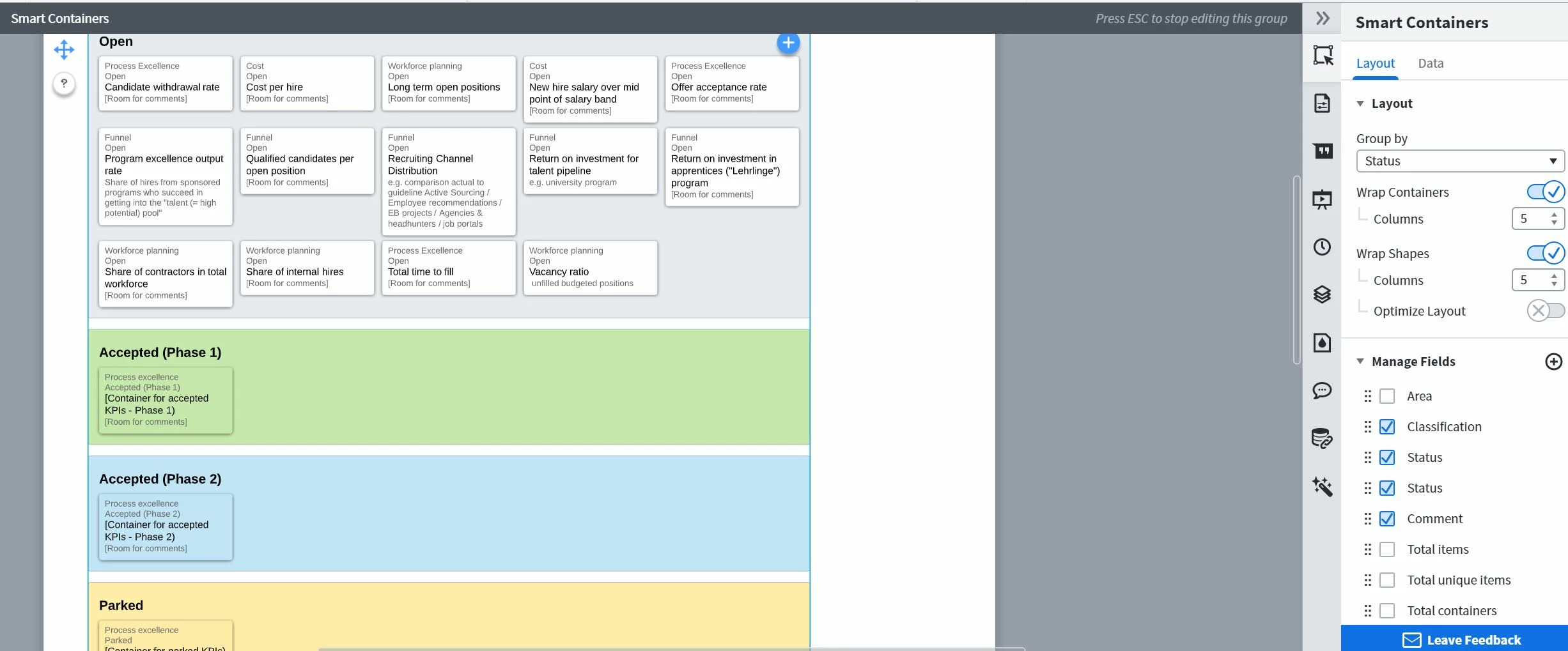Select the Return on investment for talent pipeline card

(x=590, y=161)
